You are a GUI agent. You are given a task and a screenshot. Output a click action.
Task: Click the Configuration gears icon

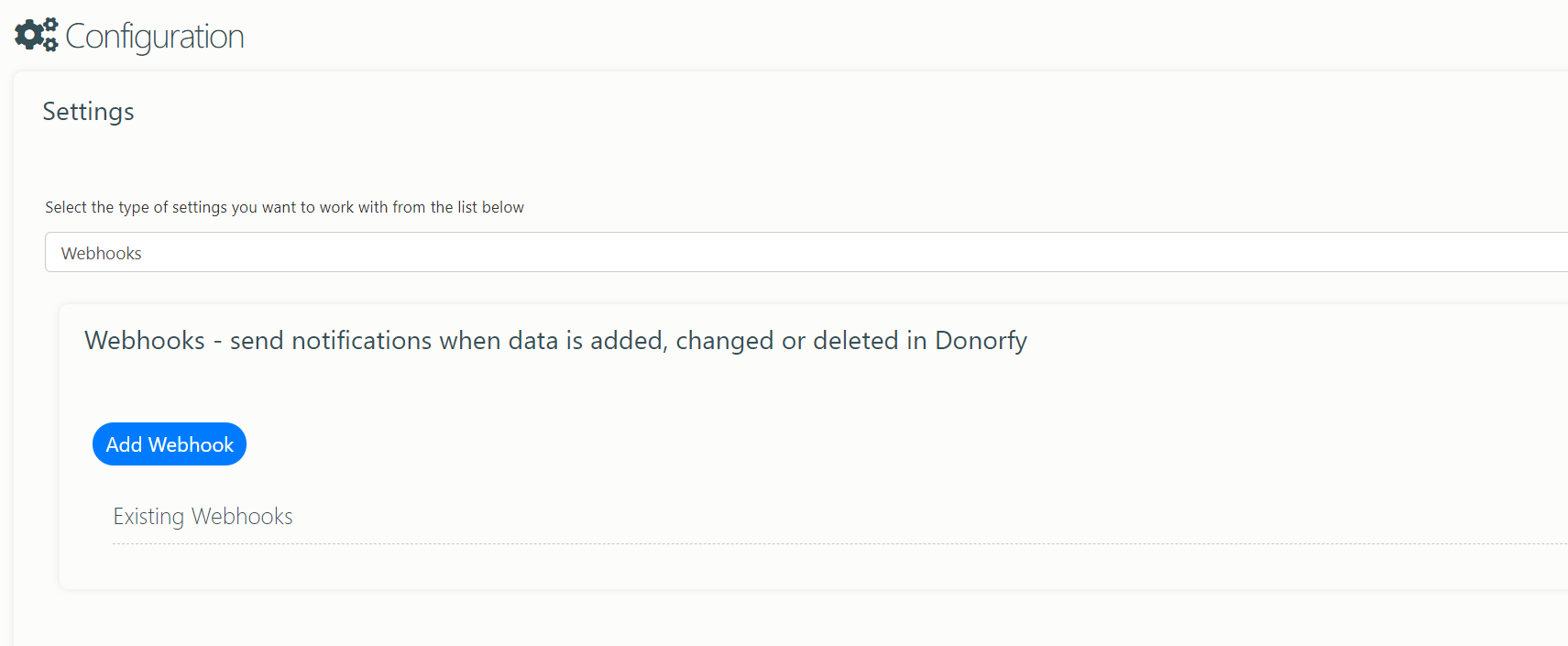[x=37, y=35]
